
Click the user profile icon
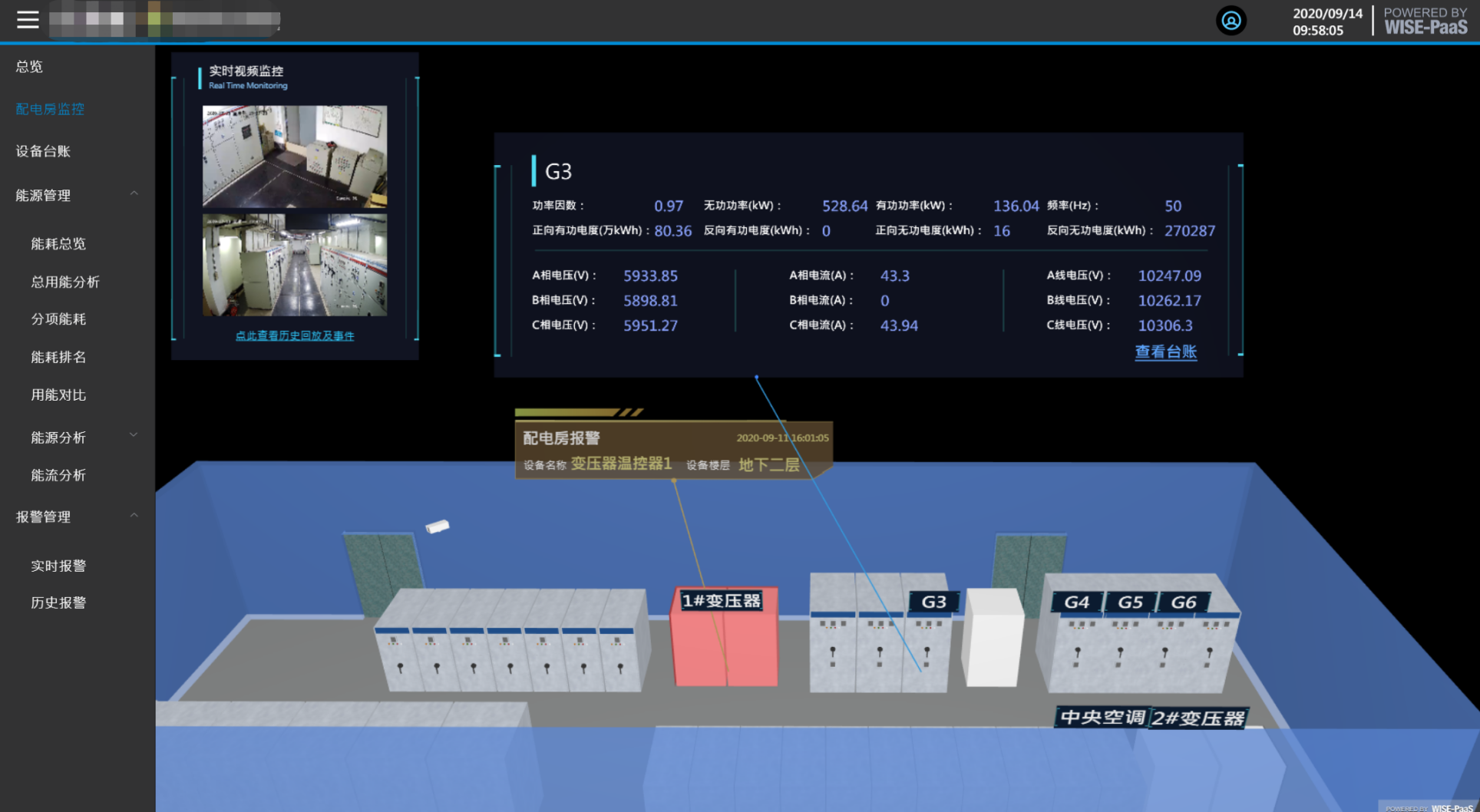pos(1231,21)
